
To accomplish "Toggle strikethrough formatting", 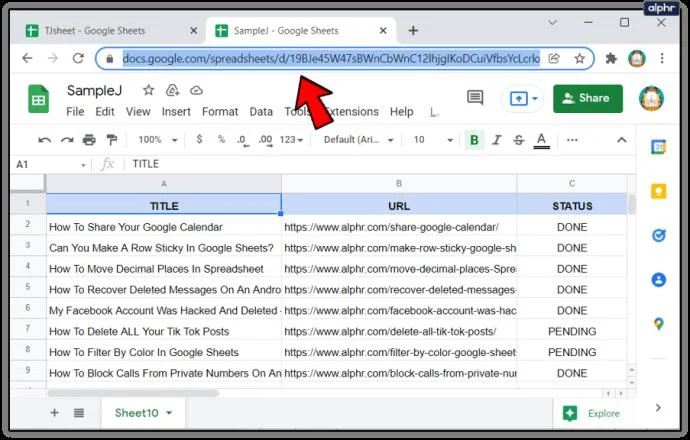I will [x=519, y=140].
